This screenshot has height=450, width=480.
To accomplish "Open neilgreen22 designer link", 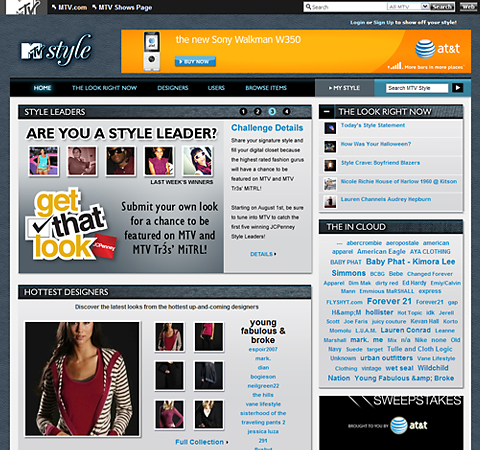I will (263, 386).
